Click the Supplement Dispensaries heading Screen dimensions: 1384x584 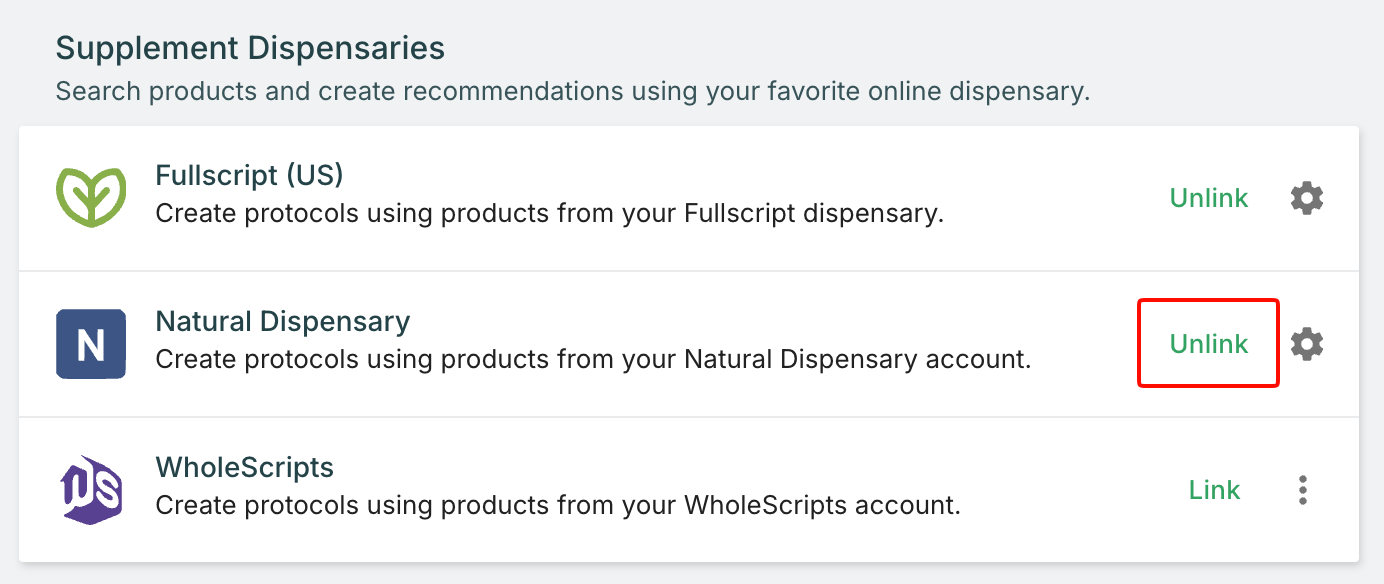click(250, 48)
